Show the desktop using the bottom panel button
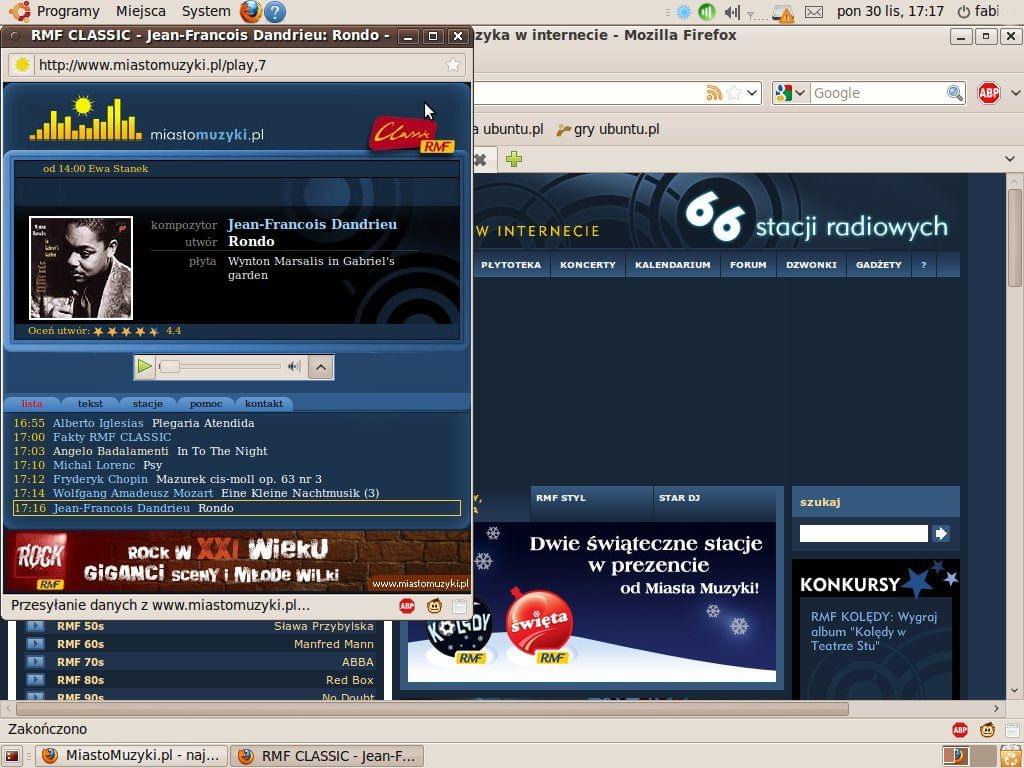1024x768 pixels. coord(12,756)
